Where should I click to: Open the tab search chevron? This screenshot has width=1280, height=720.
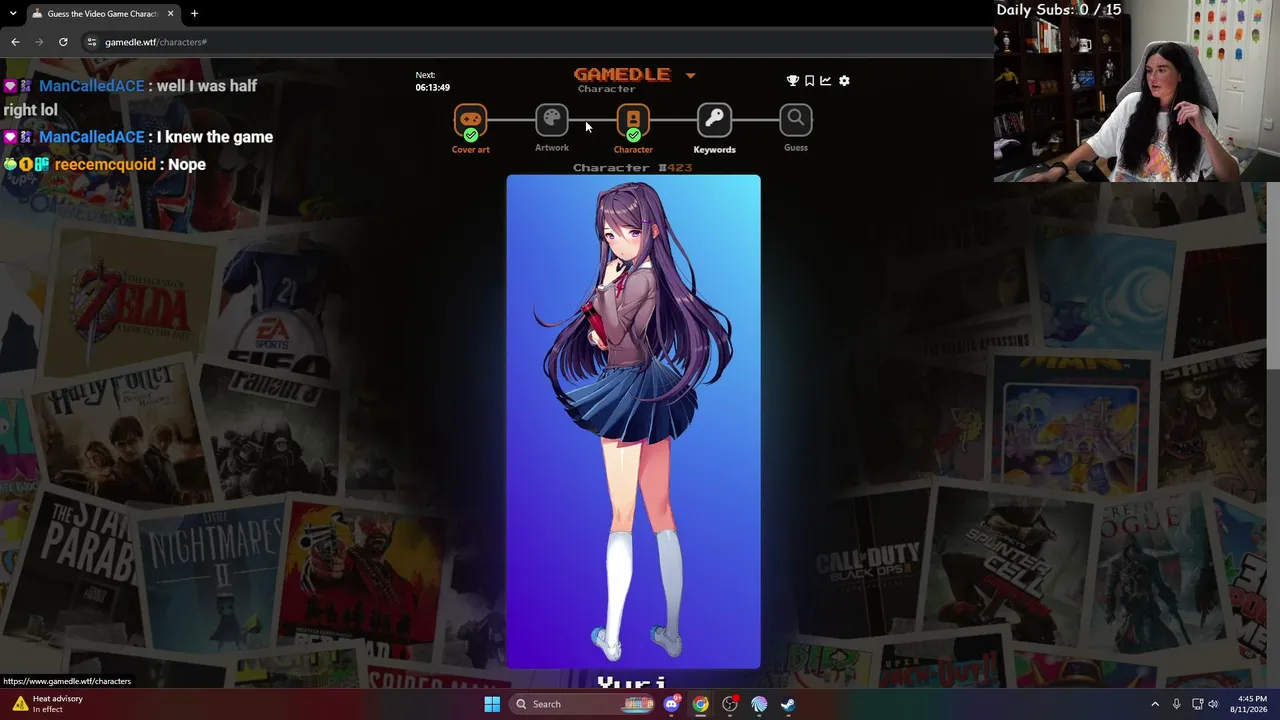click(x=11, y=14)
